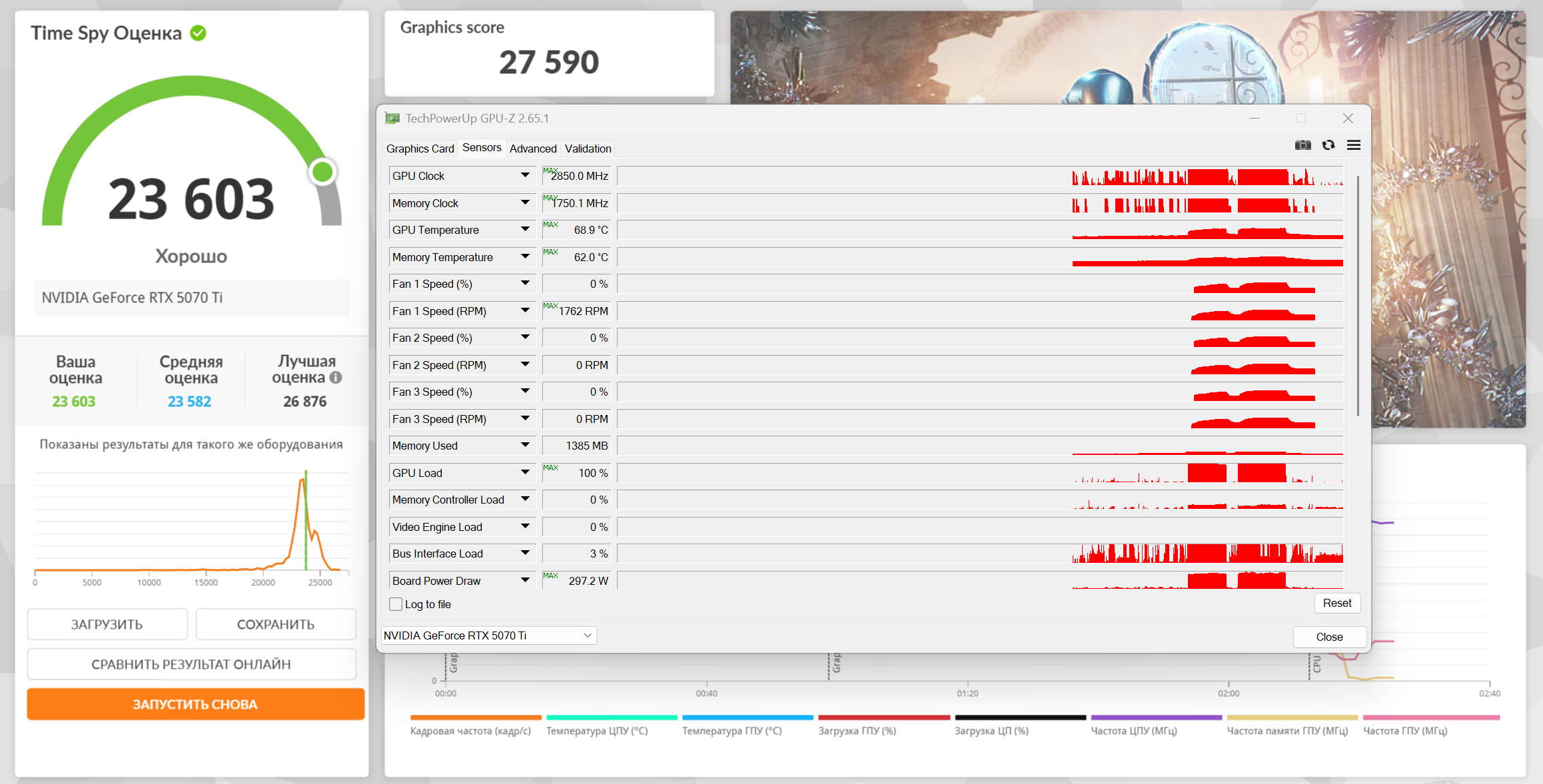Click the GPU-Z refresh icon
The image size is (1543, 784).
click(x=1328, y=145)
